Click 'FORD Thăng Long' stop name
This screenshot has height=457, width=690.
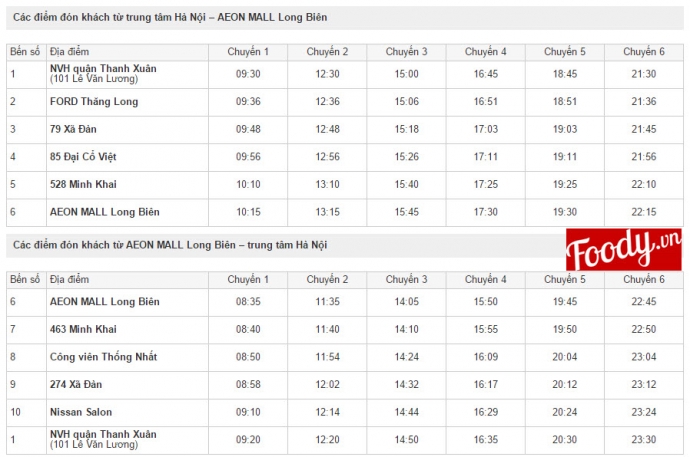(x=94, y=102)
